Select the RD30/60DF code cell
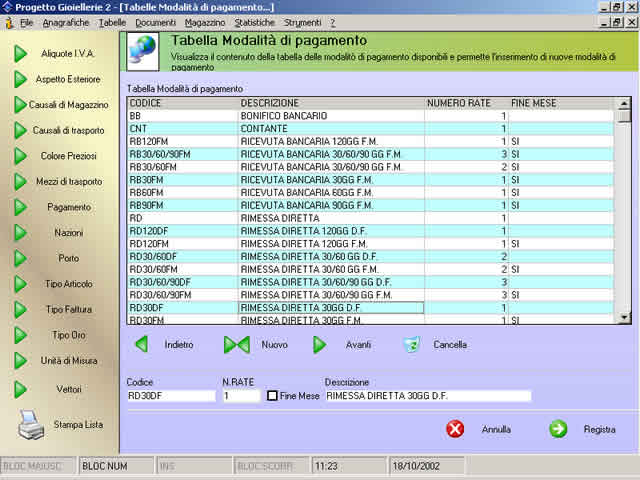This screenshot has width=640, height=480. coord(182,257)
